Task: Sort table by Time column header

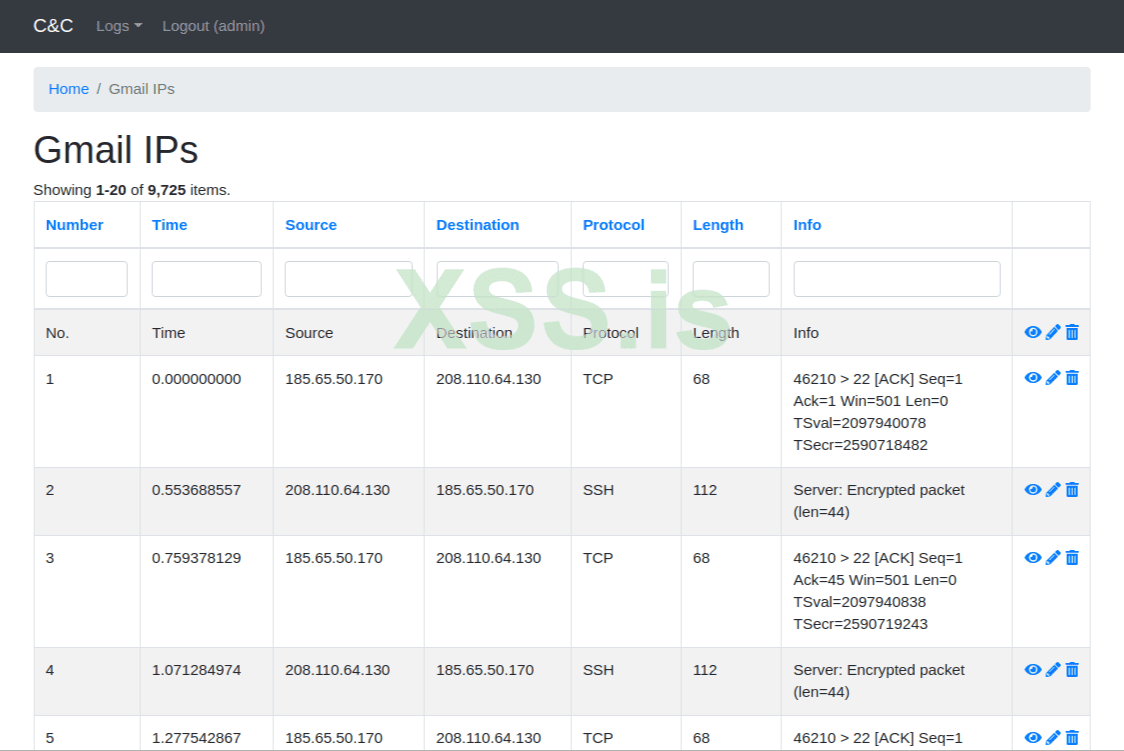Action: coord(169,225)
